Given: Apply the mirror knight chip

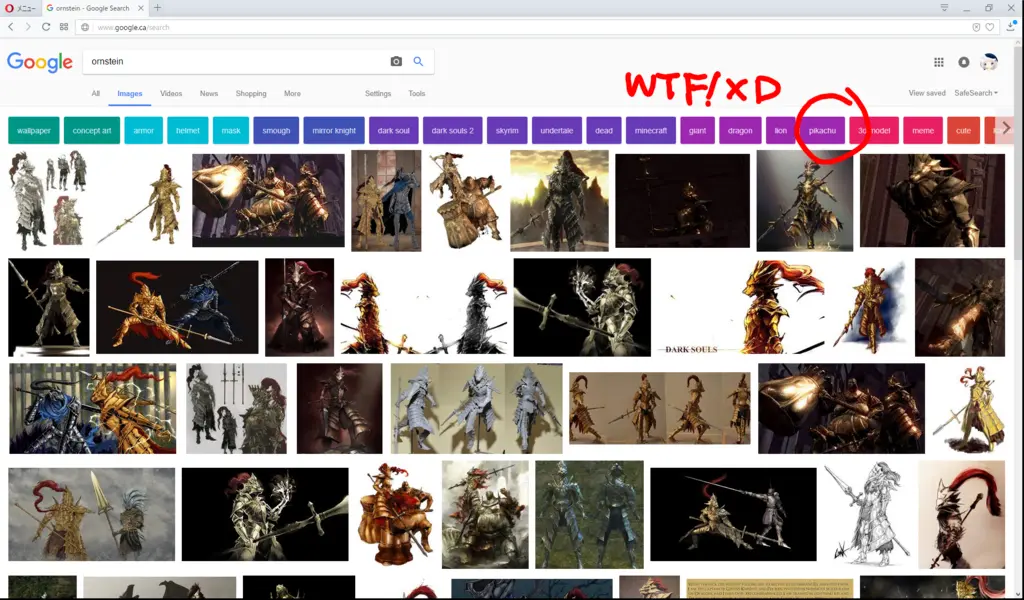Looking at the screenshot, I should point(334,131).
